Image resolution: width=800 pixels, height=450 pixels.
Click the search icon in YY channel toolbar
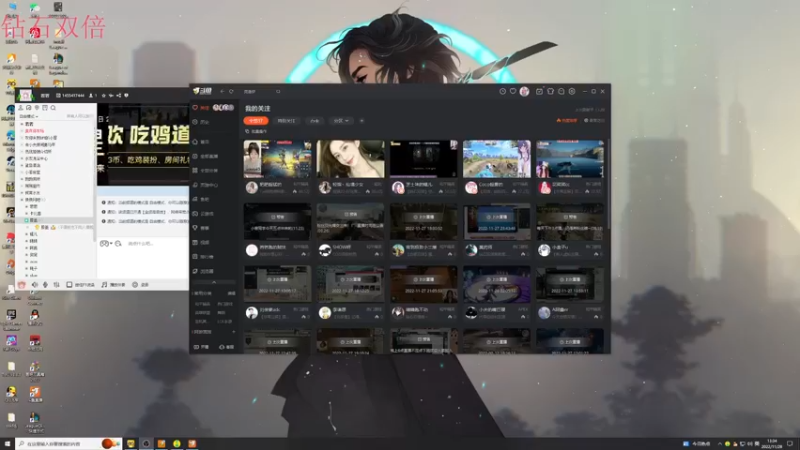pyautogui.click(x=53, y=108)
